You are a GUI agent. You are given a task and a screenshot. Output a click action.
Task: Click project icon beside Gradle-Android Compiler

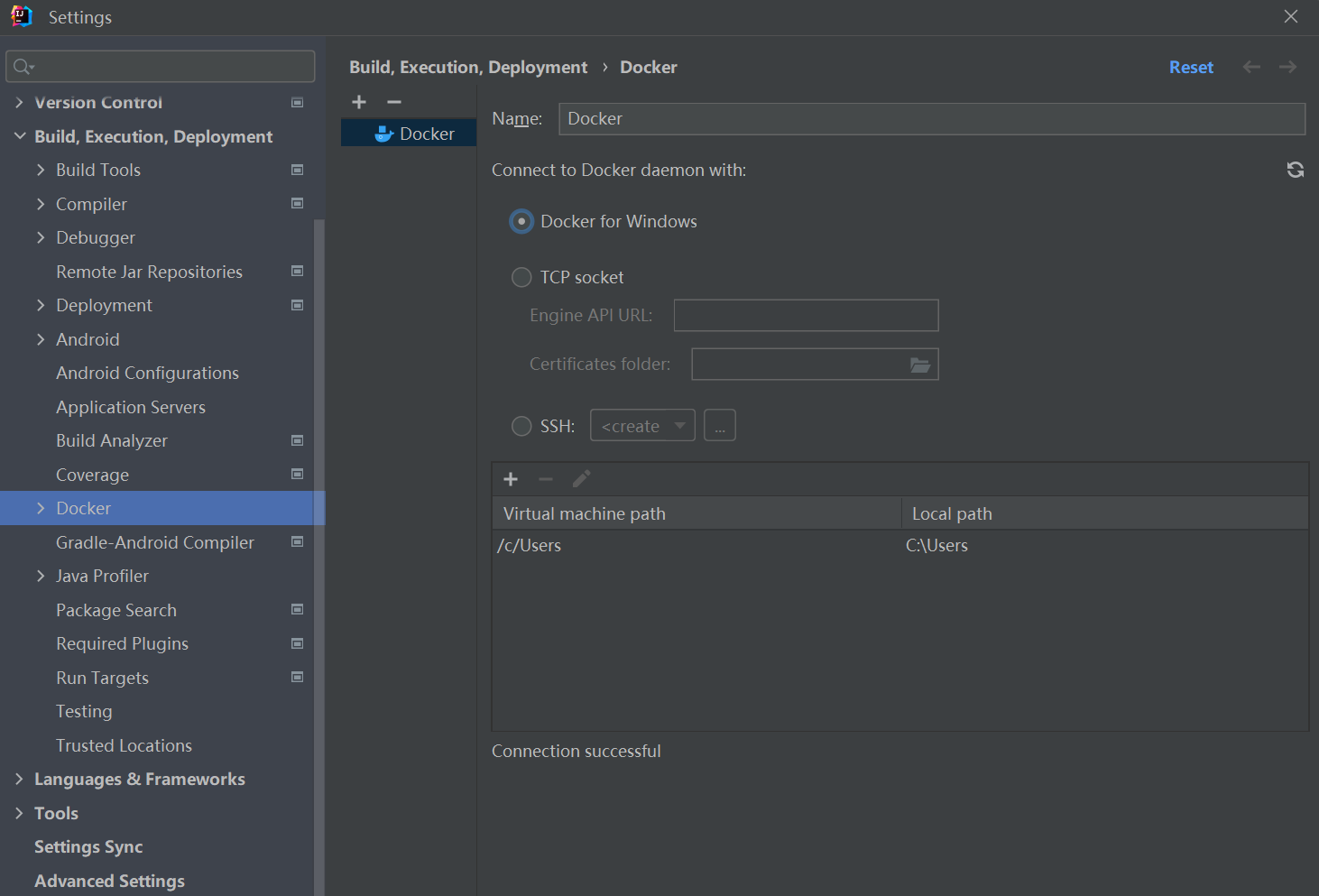point(297,542)
